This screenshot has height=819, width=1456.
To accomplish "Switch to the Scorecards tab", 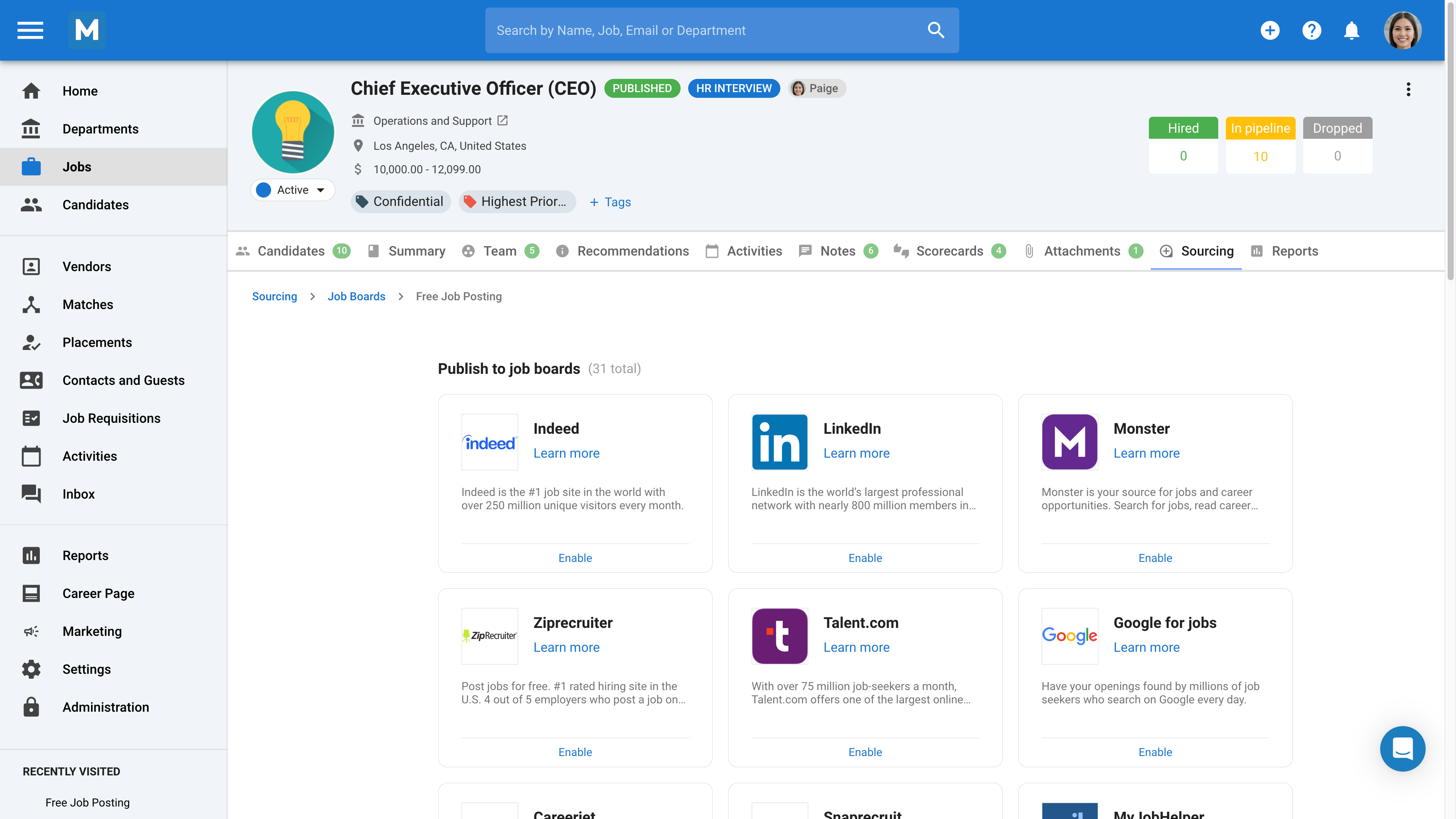I will coord(950,251).
